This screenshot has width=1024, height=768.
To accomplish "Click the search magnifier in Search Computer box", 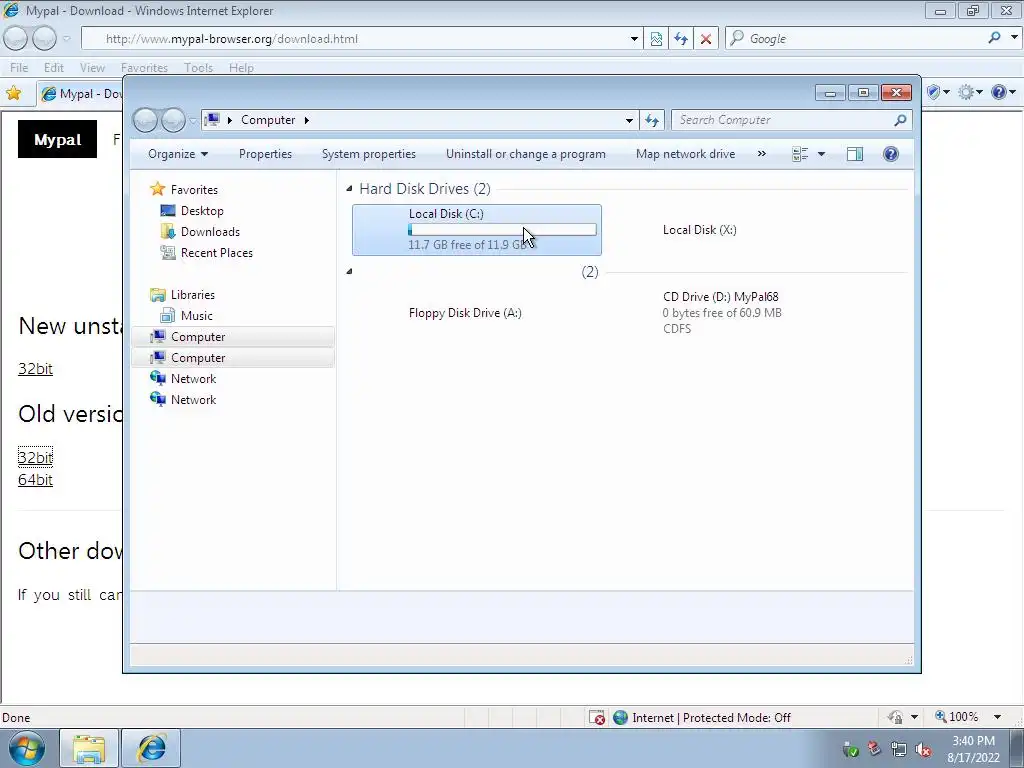I will coord(900,120).
